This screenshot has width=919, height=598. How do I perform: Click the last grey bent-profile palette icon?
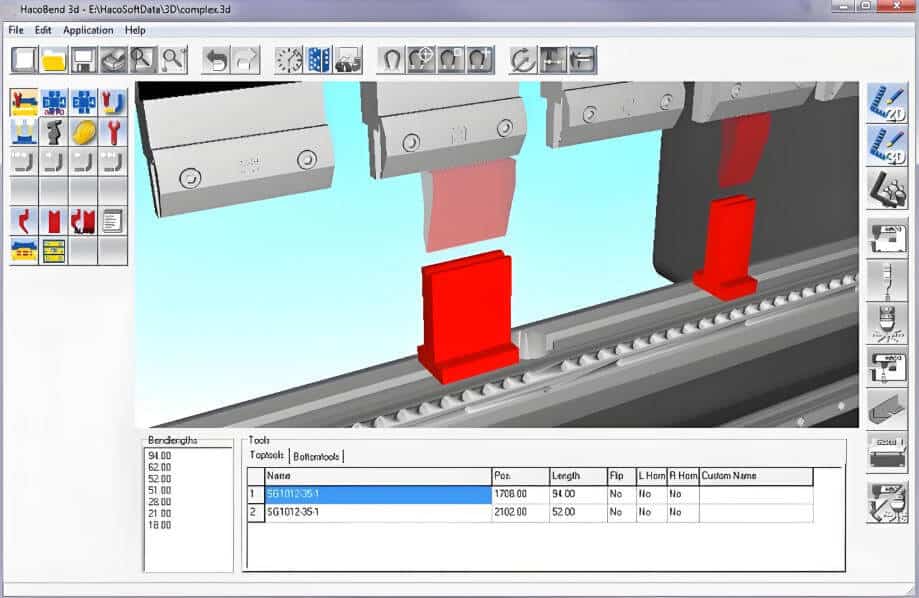[x=113, y=162]
